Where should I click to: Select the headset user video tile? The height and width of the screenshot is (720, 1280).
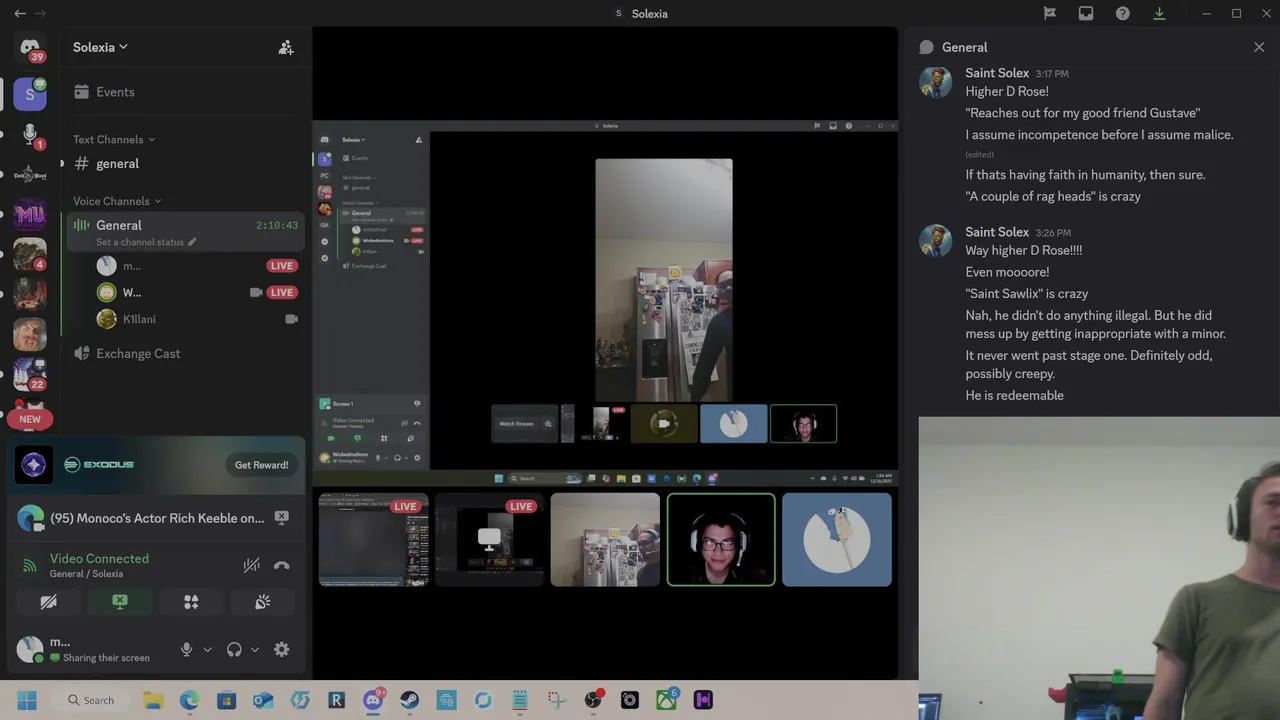click(721, 539)
